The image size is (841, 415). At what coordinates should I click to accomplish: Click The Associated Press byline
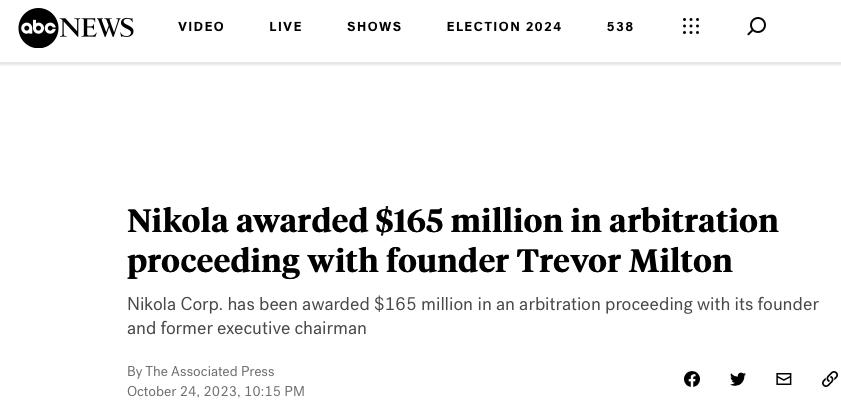click(209, 372)
